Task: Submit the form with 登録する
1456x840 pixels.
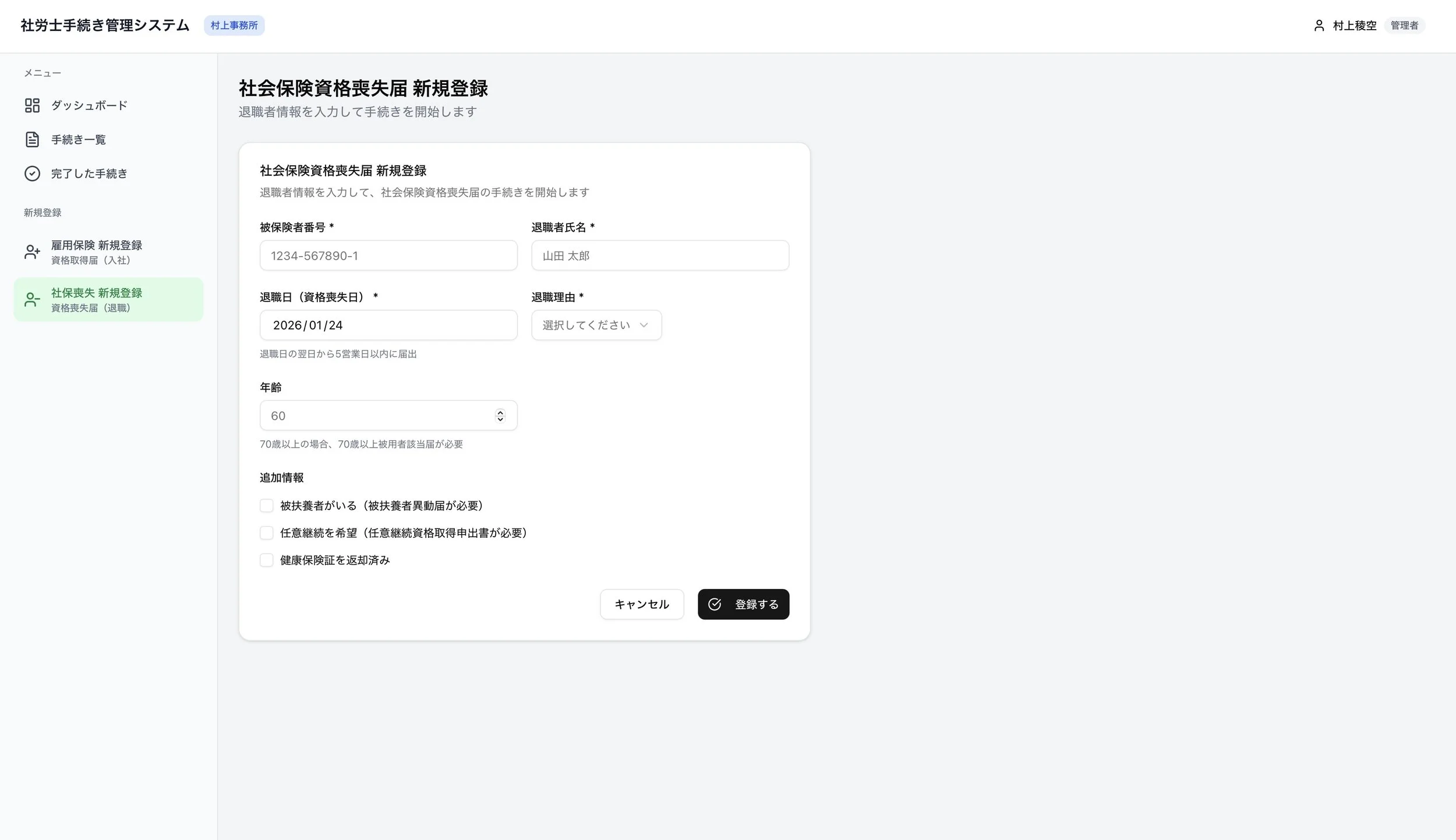Action: (743, 604)
